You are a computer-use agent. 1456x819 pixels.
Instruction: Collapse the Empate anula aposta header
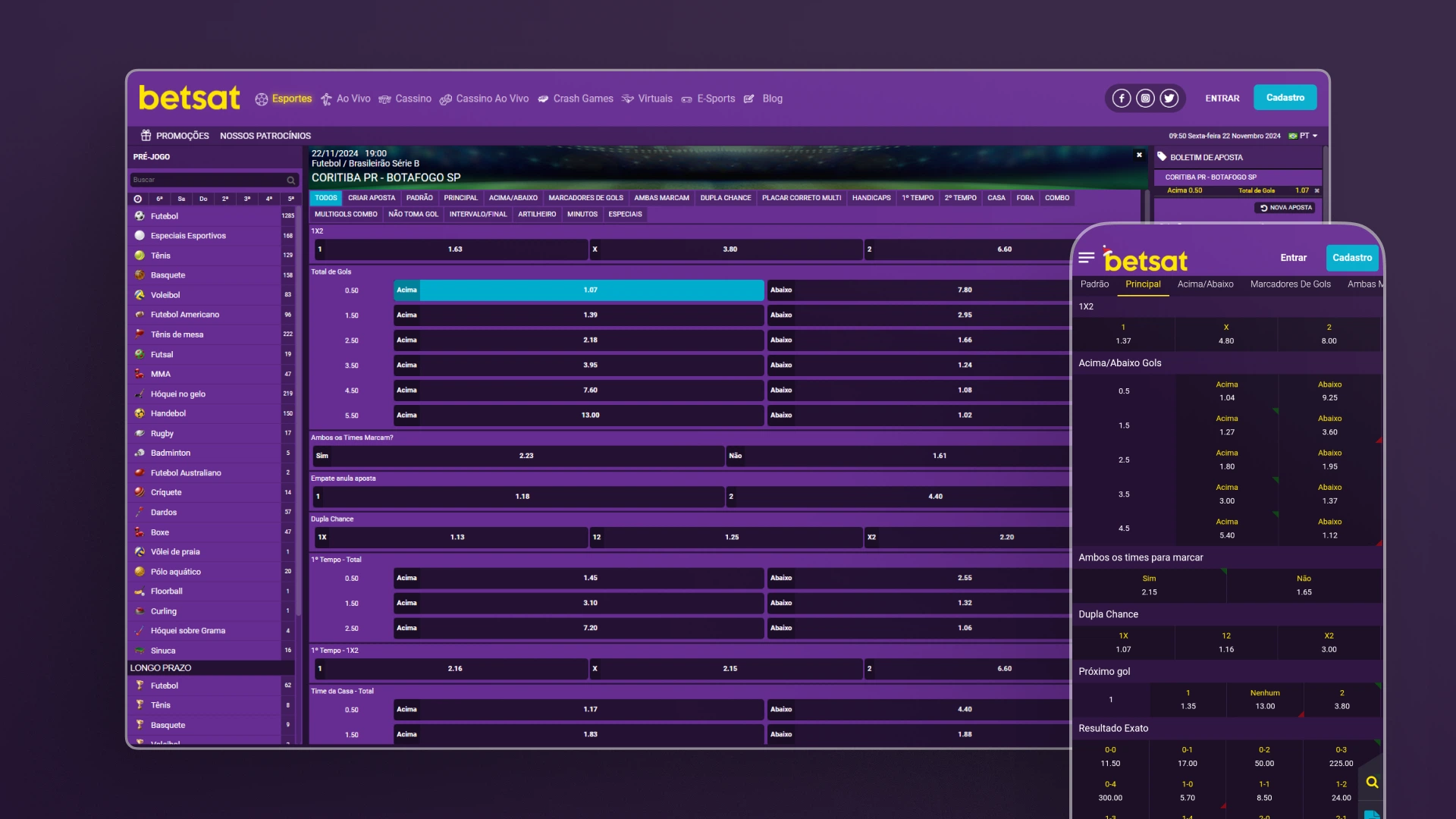coord(689,479)
